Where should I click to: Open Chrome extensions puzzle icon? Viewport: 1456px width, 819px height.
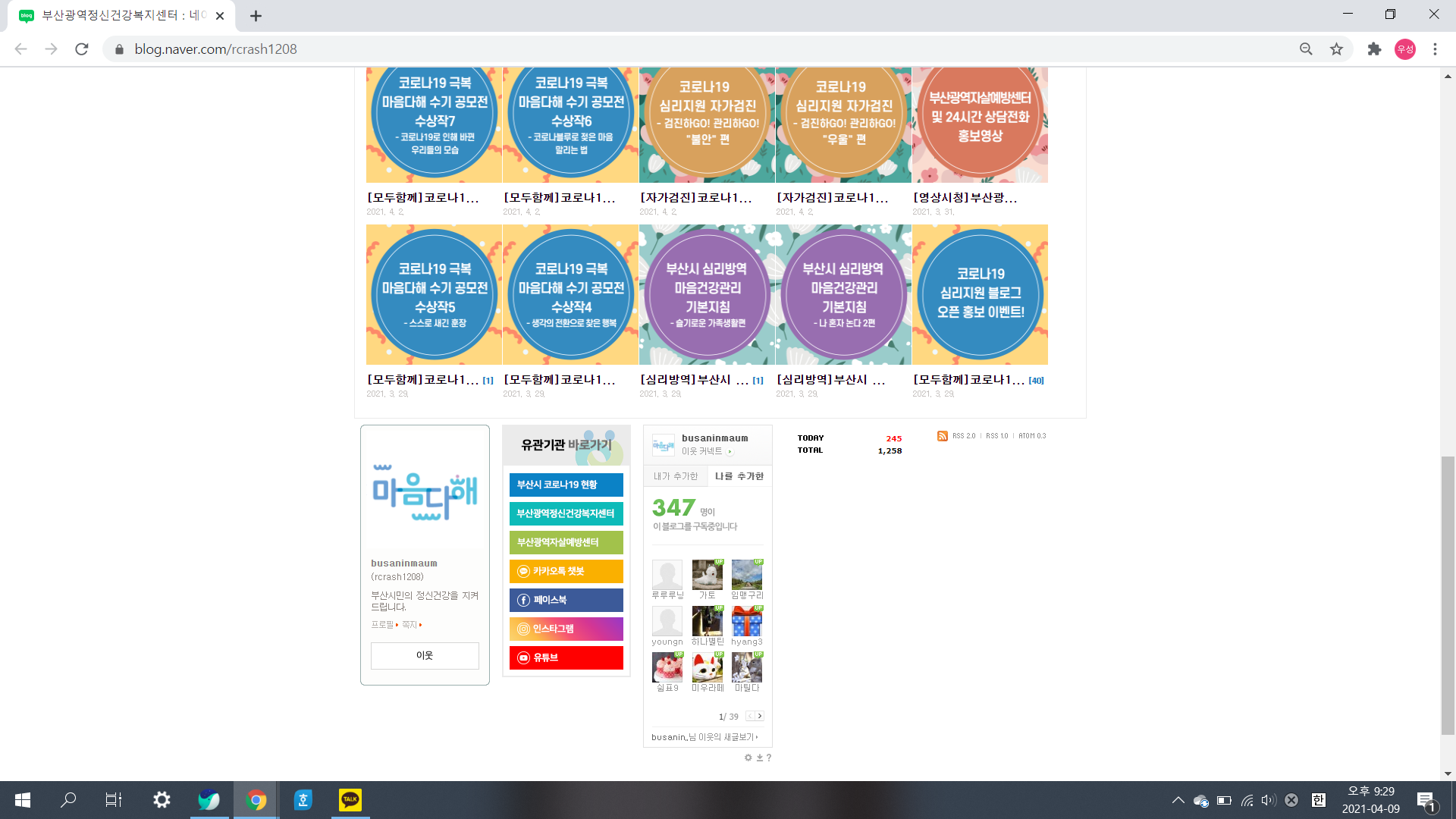1374,49
